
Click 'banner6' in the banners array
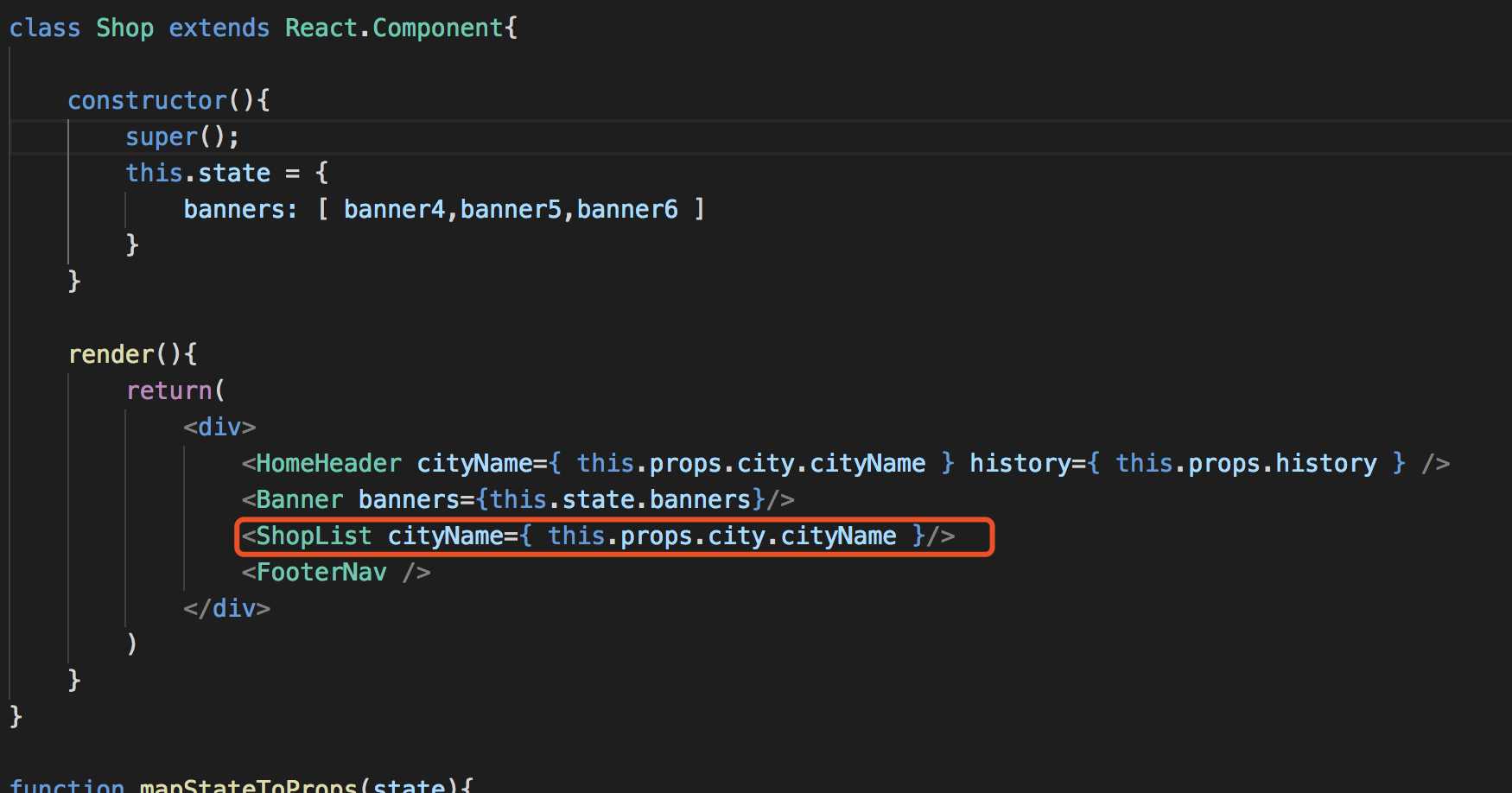pos(627,210)
